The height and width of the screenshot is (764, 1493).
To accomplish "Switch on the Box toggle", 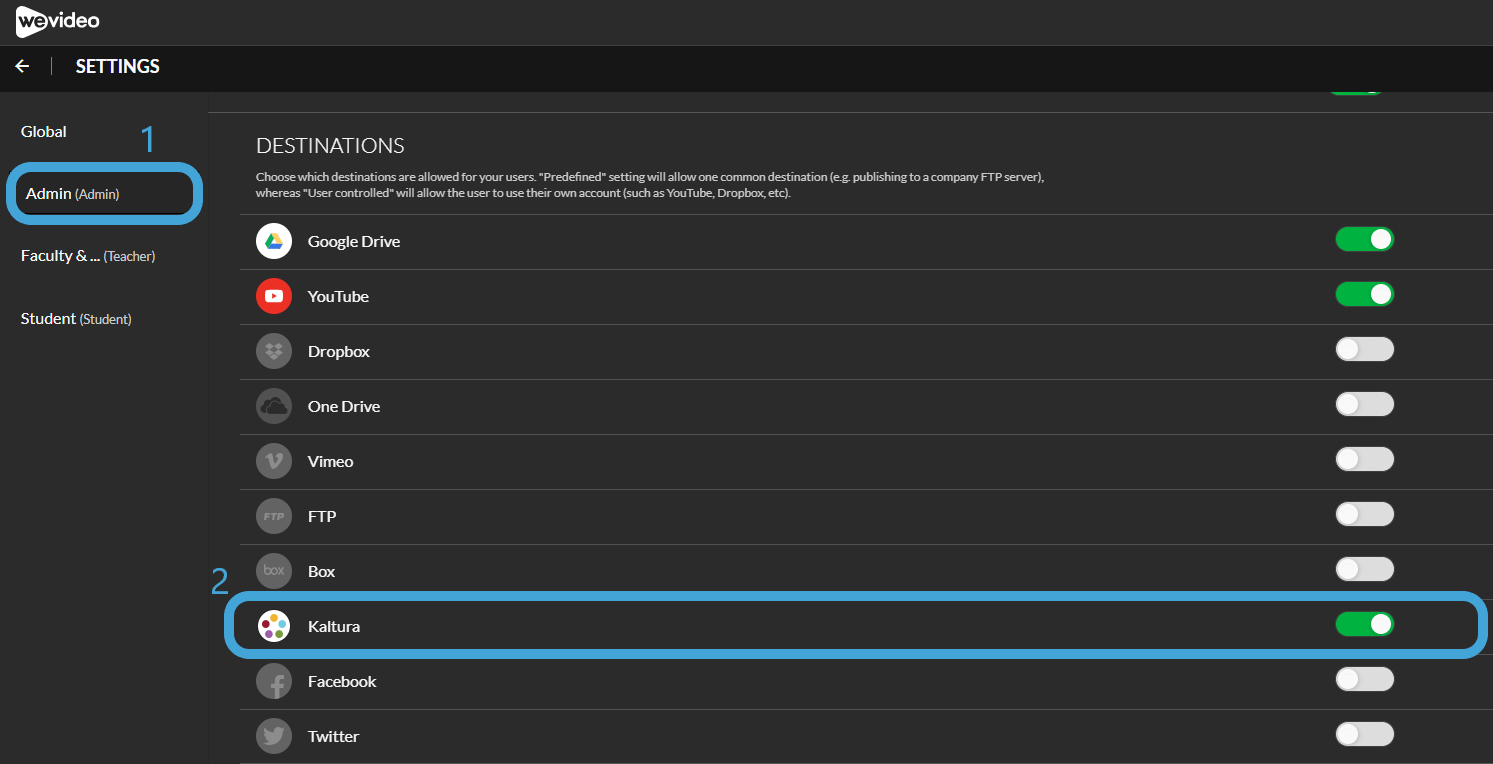I will 1364,569.
